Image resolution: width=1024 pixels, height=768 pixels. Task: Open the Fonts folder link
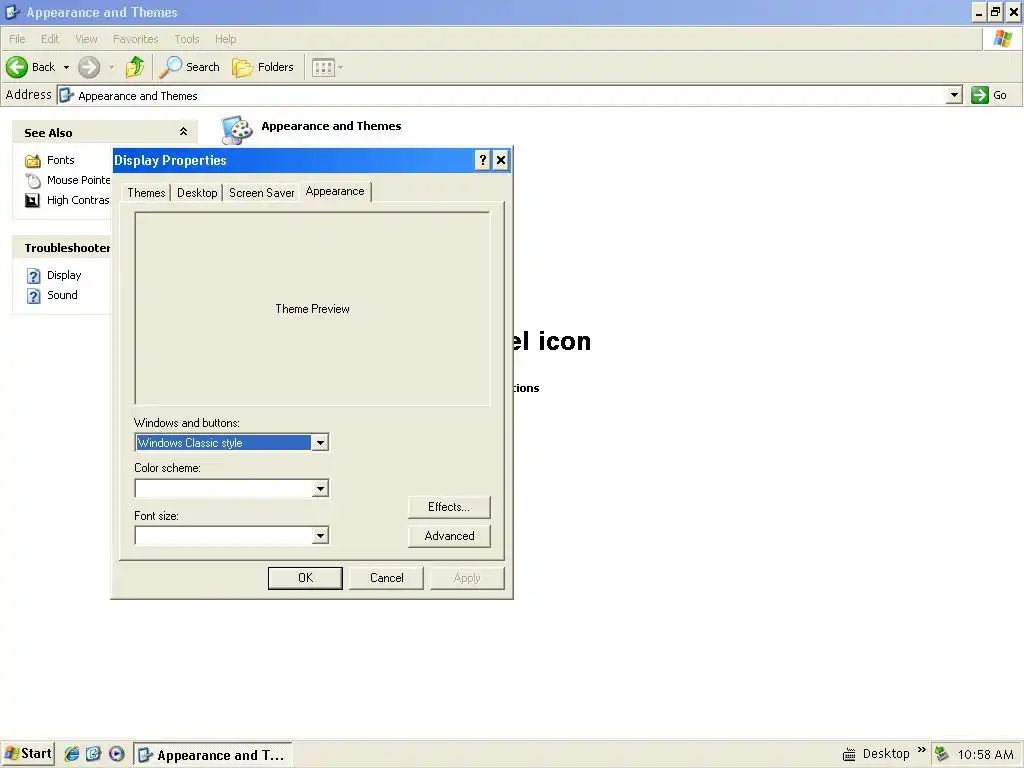click(x=61, y=160)
